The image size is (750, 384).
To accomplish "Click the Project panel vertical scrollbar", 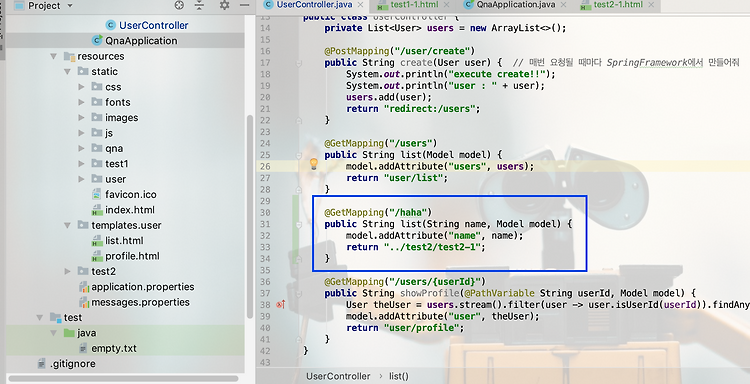I will [x=249, y=217].
